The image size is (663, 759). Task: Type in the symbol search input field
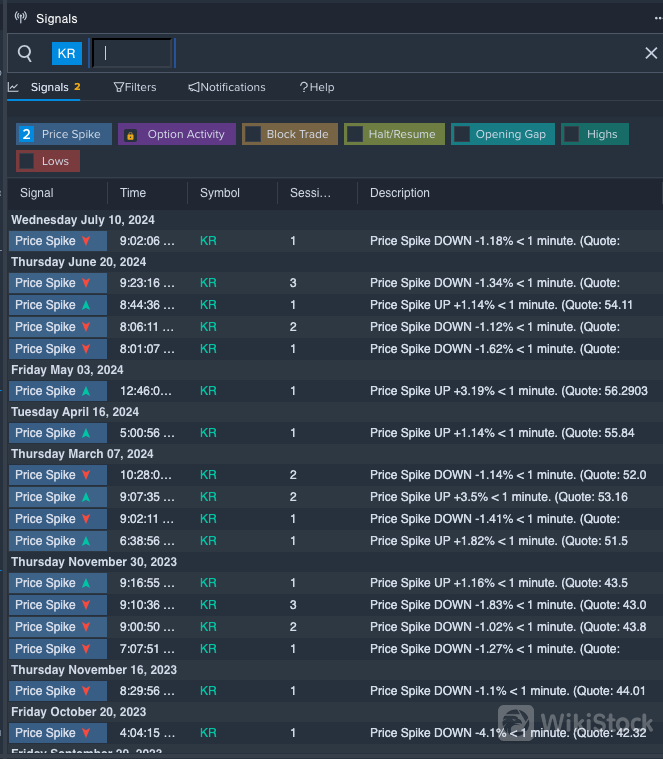tap(132, 53)
